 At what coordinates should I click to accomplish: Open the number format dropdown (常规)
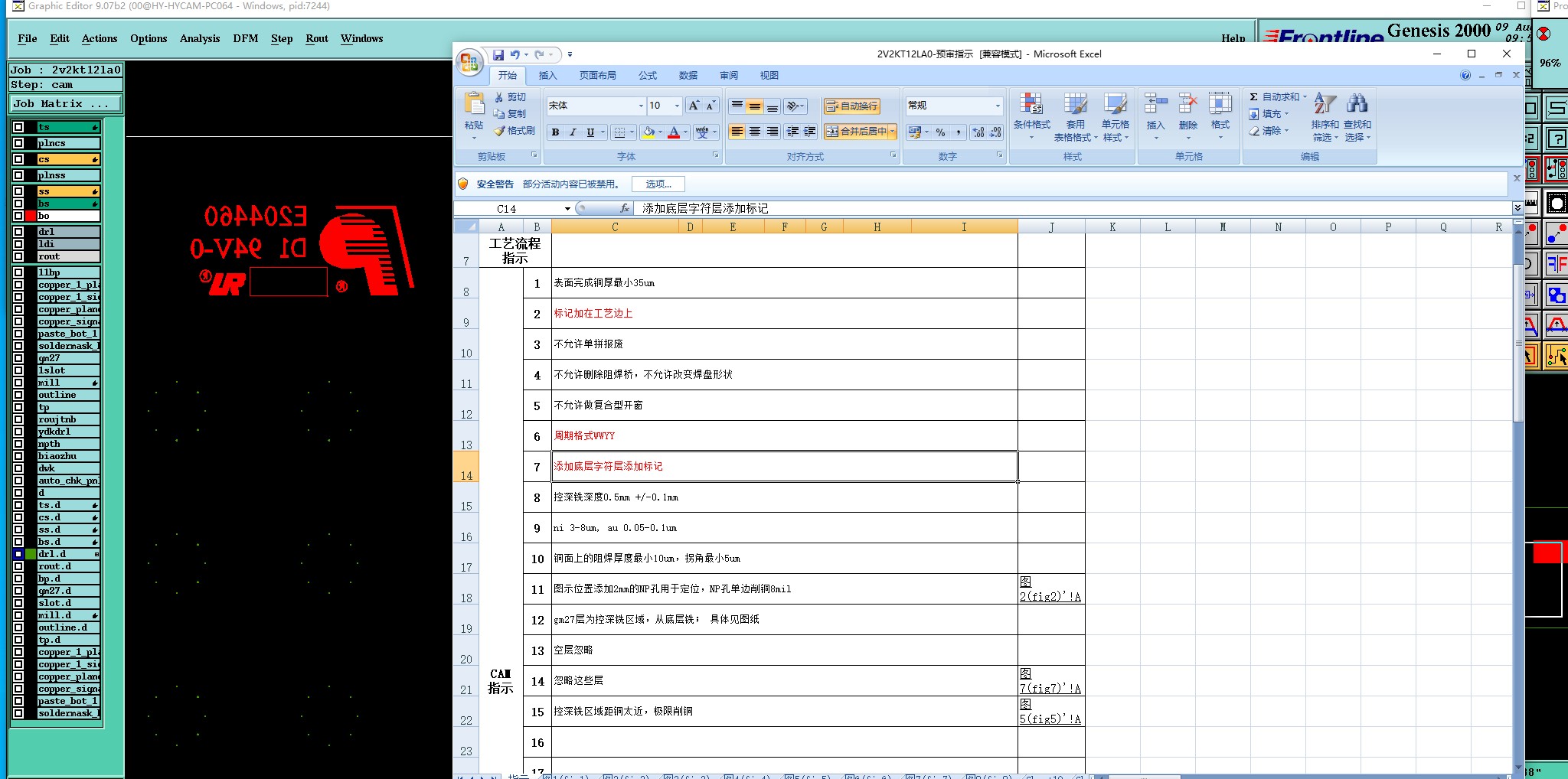(998, 106)
